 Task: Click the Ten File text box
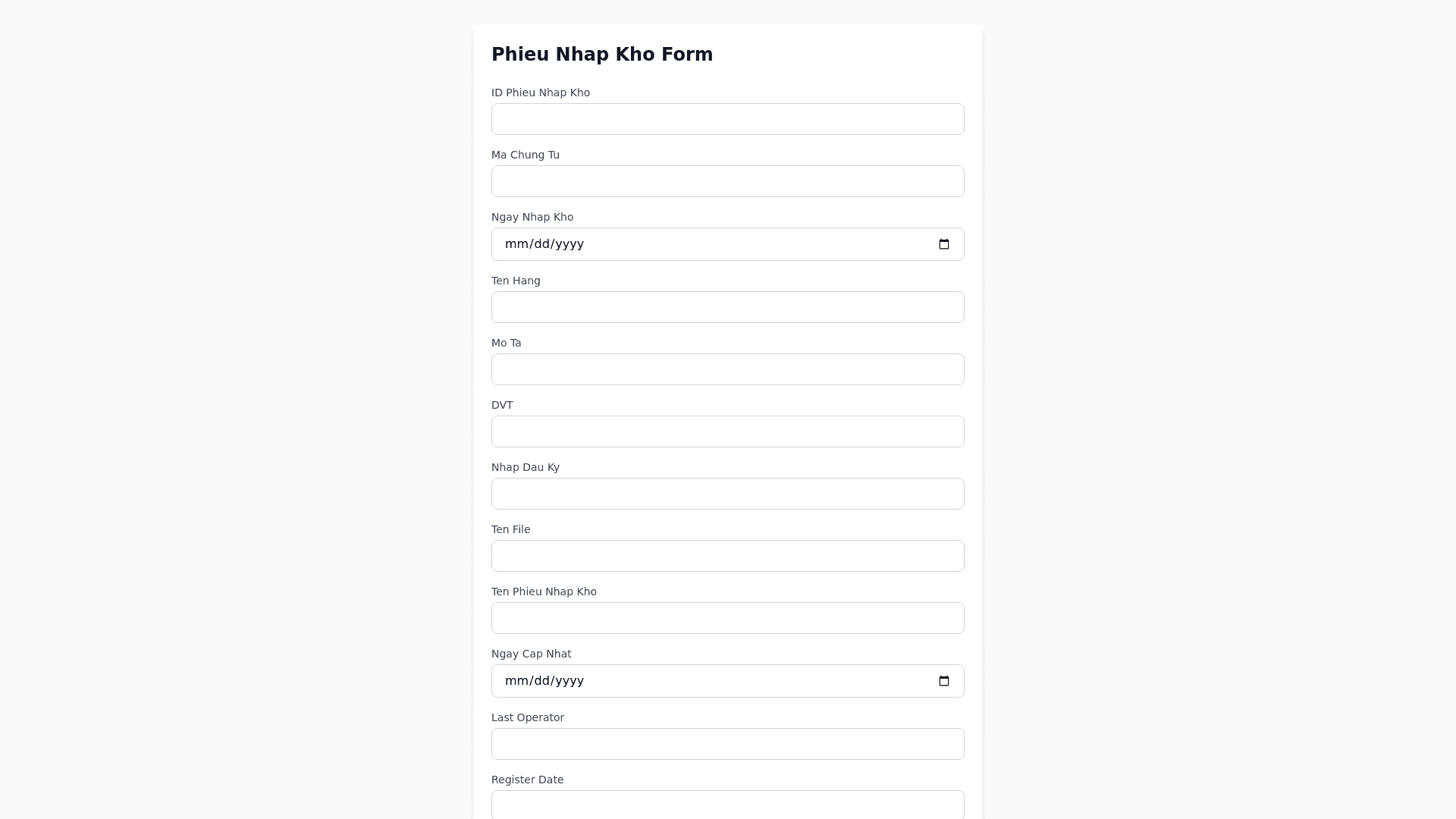[727, 556]
